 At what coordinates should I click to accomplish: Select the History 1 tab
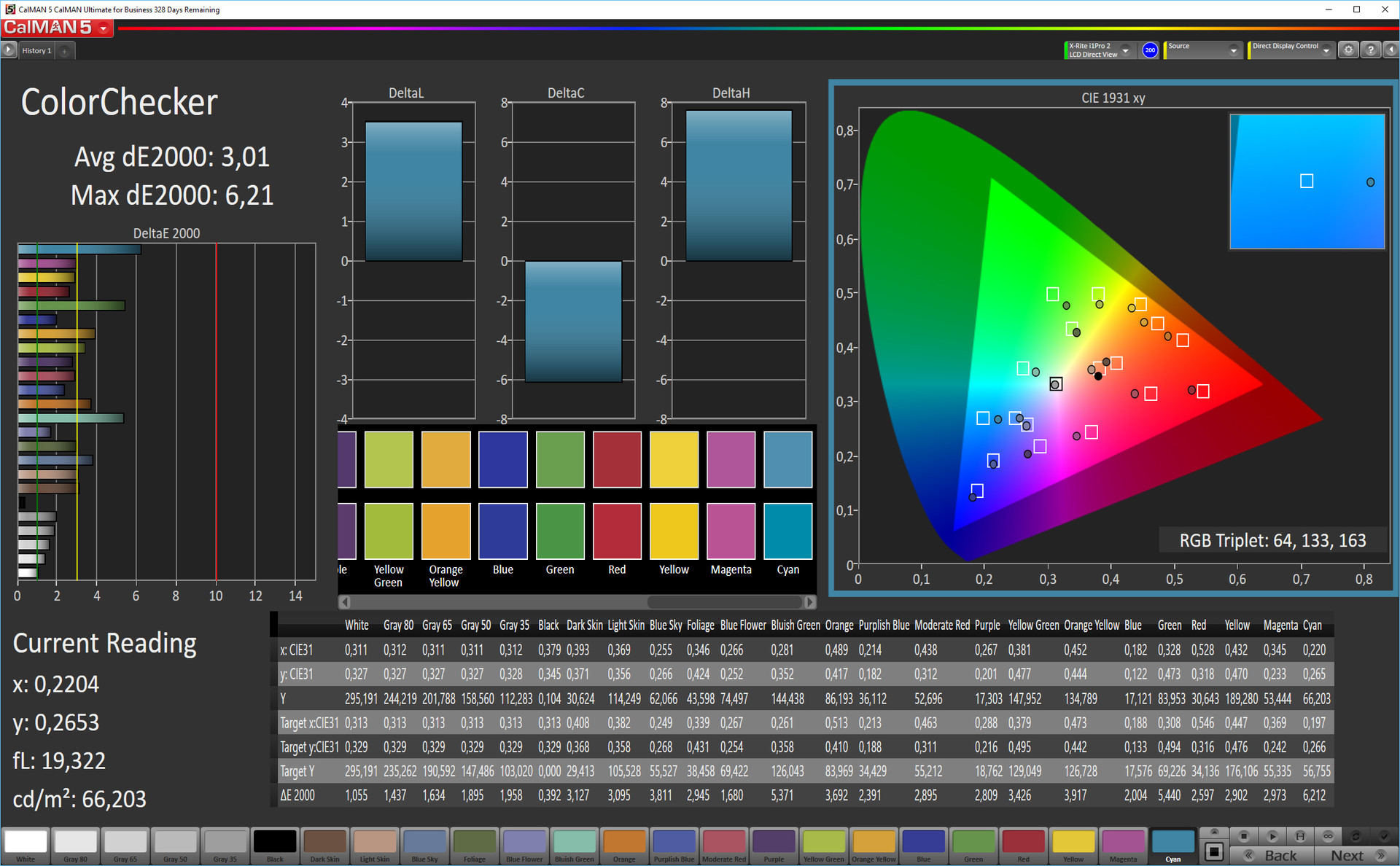tap(36, 50)
